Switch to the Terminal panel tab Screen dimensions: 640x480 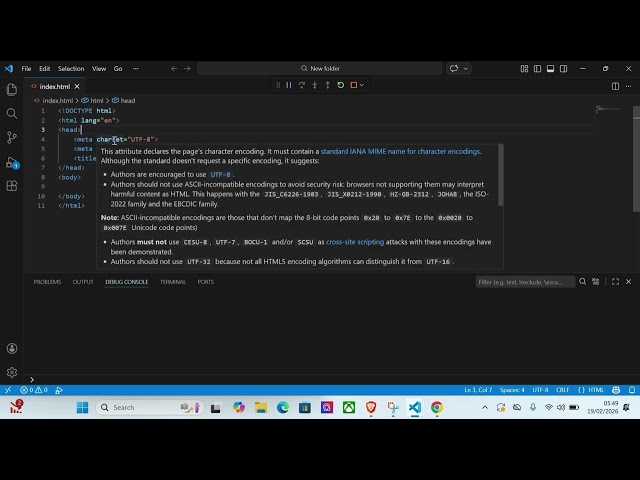pyautogui.click(x=173, y=282)
